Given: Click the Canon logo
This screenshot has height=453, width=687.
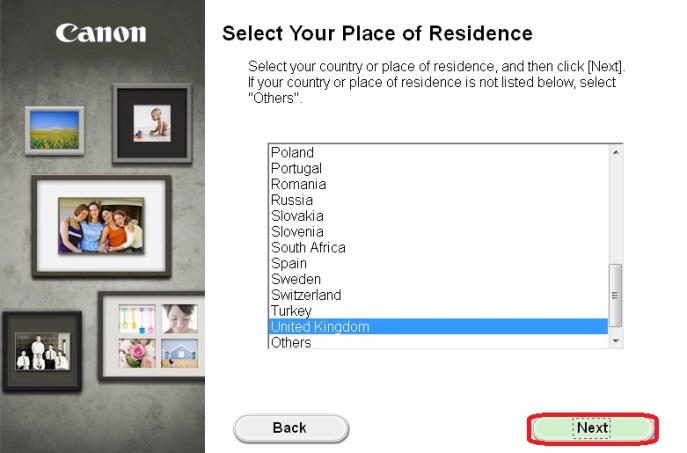Looking at the screenshot, I should click(101, 33).
